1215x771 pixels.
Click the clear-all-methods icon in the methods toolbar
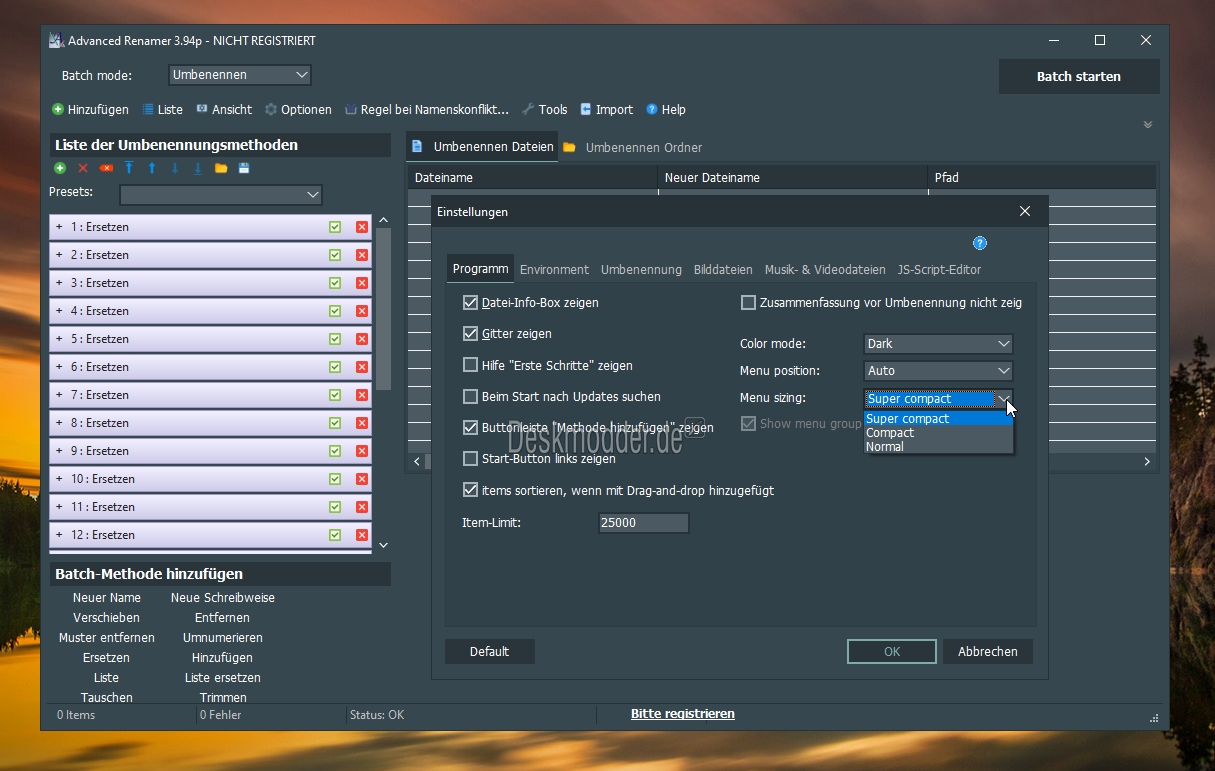[x=106, y=168]
